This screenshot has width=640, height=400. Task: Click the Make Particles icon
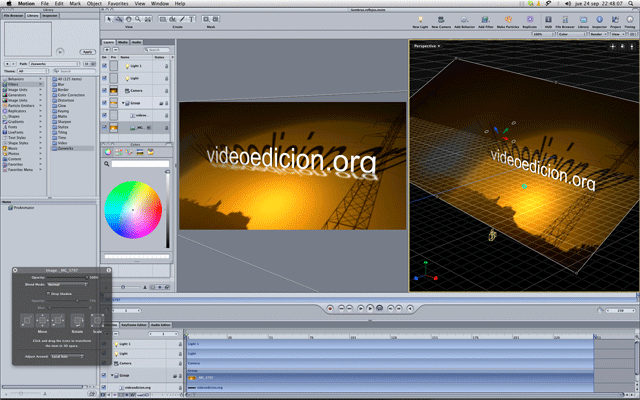pos(510,20)
